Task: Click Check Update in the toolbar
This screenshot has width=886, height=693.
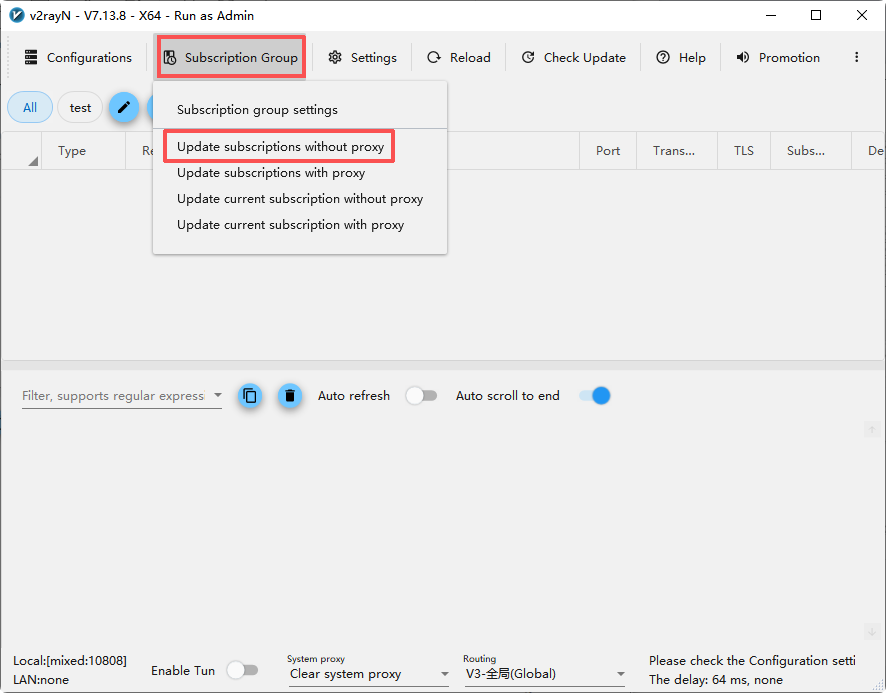Action: (x=573, y=58)
